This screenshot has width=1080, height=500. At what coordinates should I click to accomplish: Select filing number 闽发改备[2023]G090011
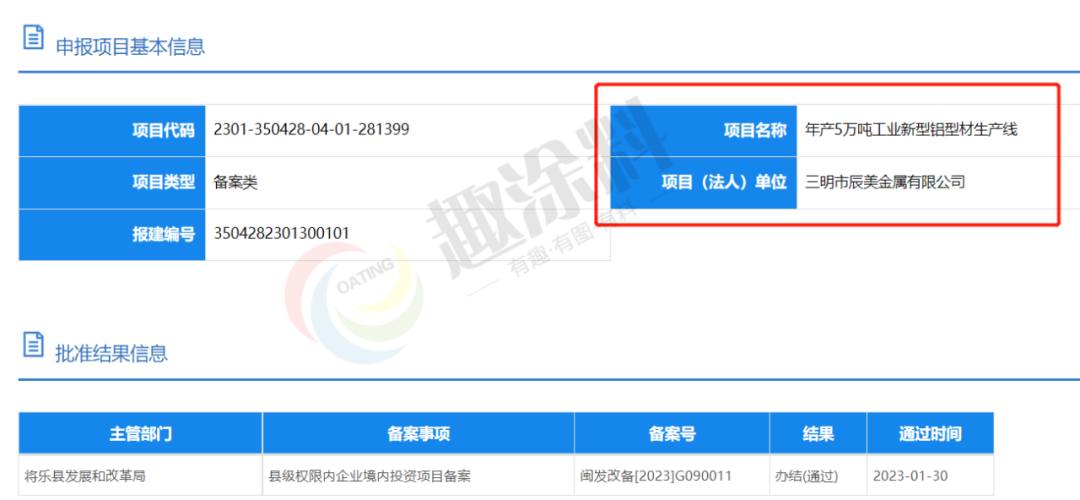(x=656, y=476)
